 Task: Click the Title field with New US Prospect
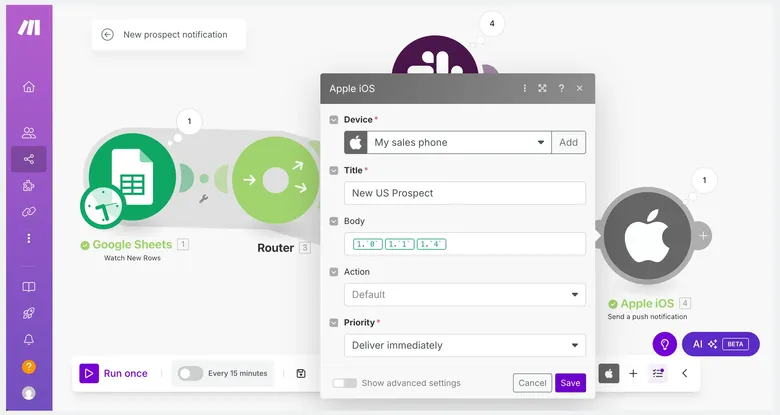pos(465,193)
